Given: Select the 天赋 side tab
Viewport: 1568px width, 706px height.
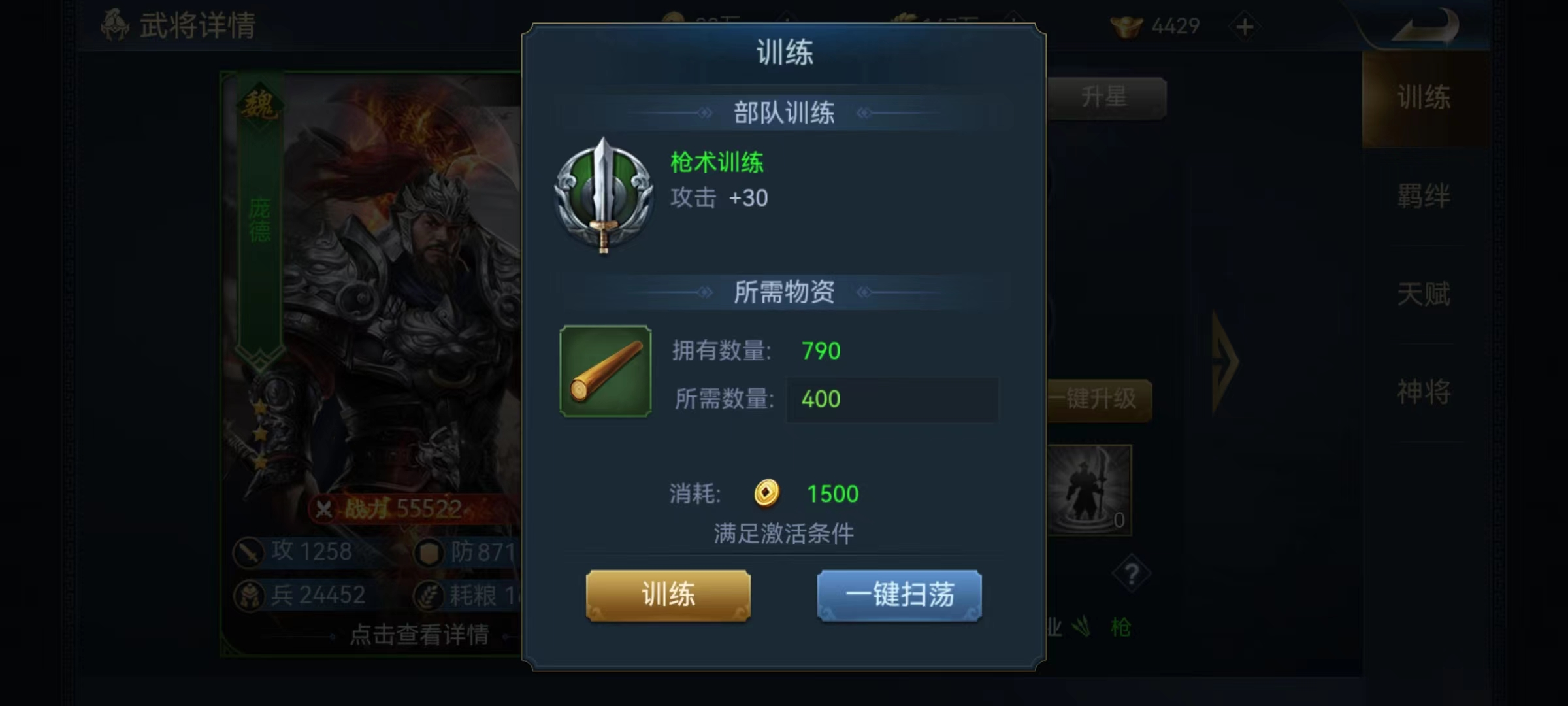Looking at the screenshot, I should [1424, 294].
